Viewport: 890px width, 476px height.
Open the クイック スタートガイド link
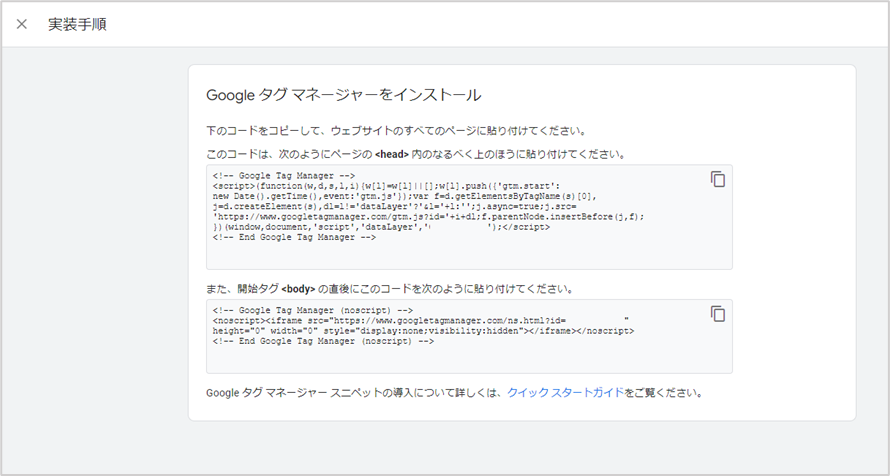(x=565, y=393)
